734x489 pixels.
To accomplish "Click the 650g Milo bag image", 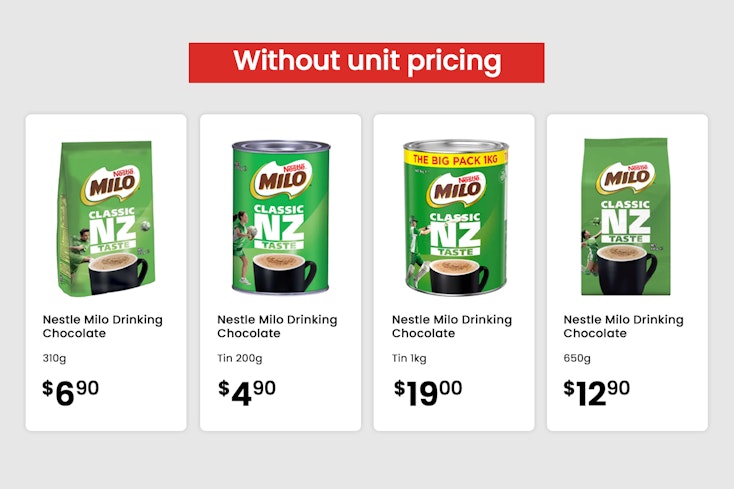I will tap(627, 217).
